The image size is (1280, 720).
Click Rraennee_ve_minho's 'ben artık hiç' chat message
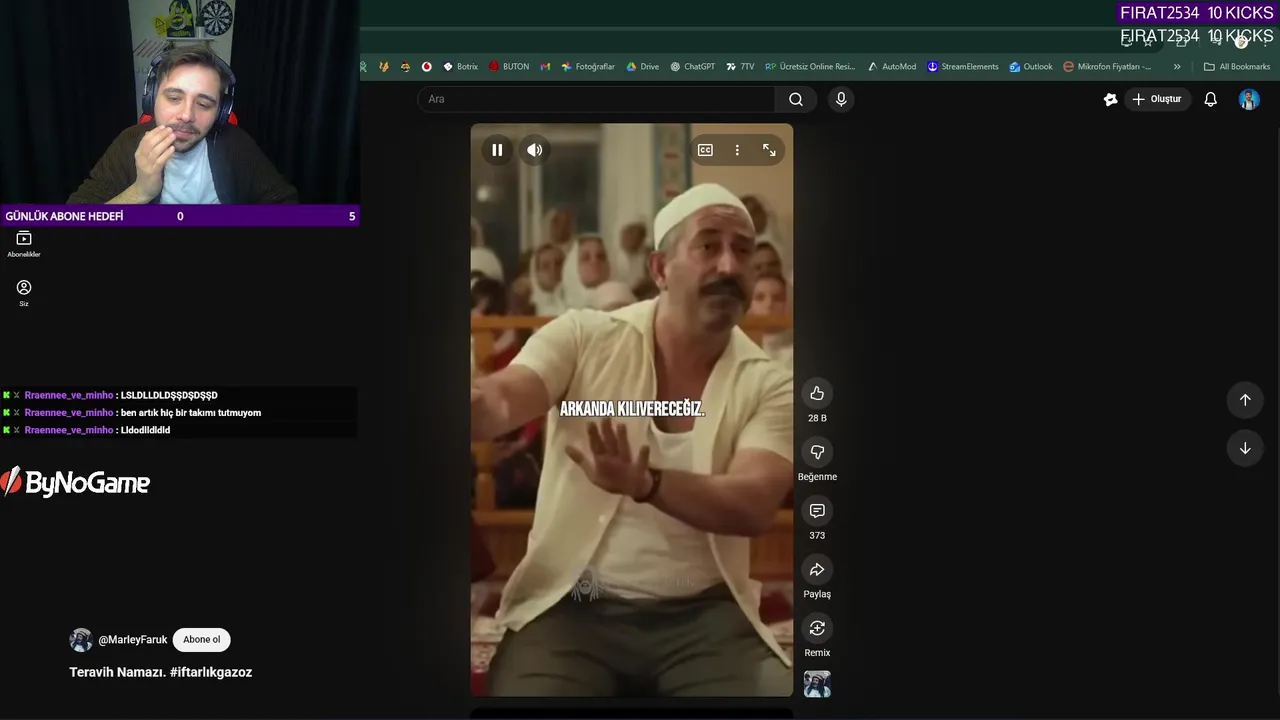pyautogui.click(x=191, y=413)
